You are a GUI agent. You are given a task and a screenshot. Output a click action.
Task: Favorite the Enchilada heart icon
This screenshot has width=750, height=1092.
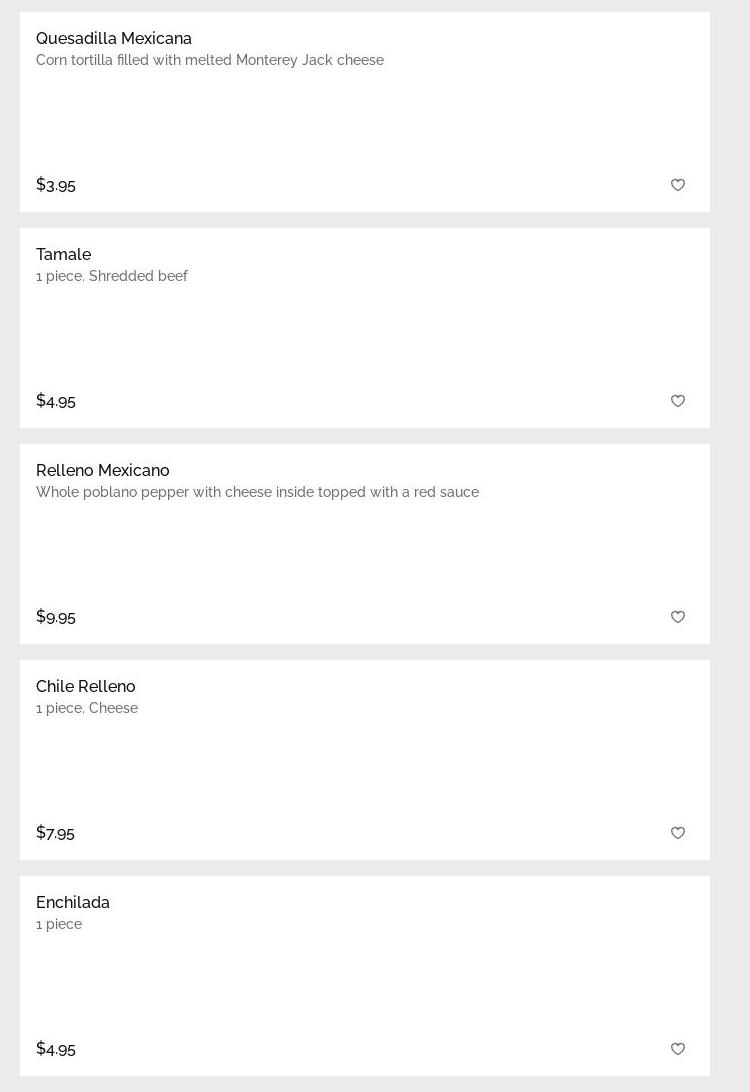[x=678, y=1049]
